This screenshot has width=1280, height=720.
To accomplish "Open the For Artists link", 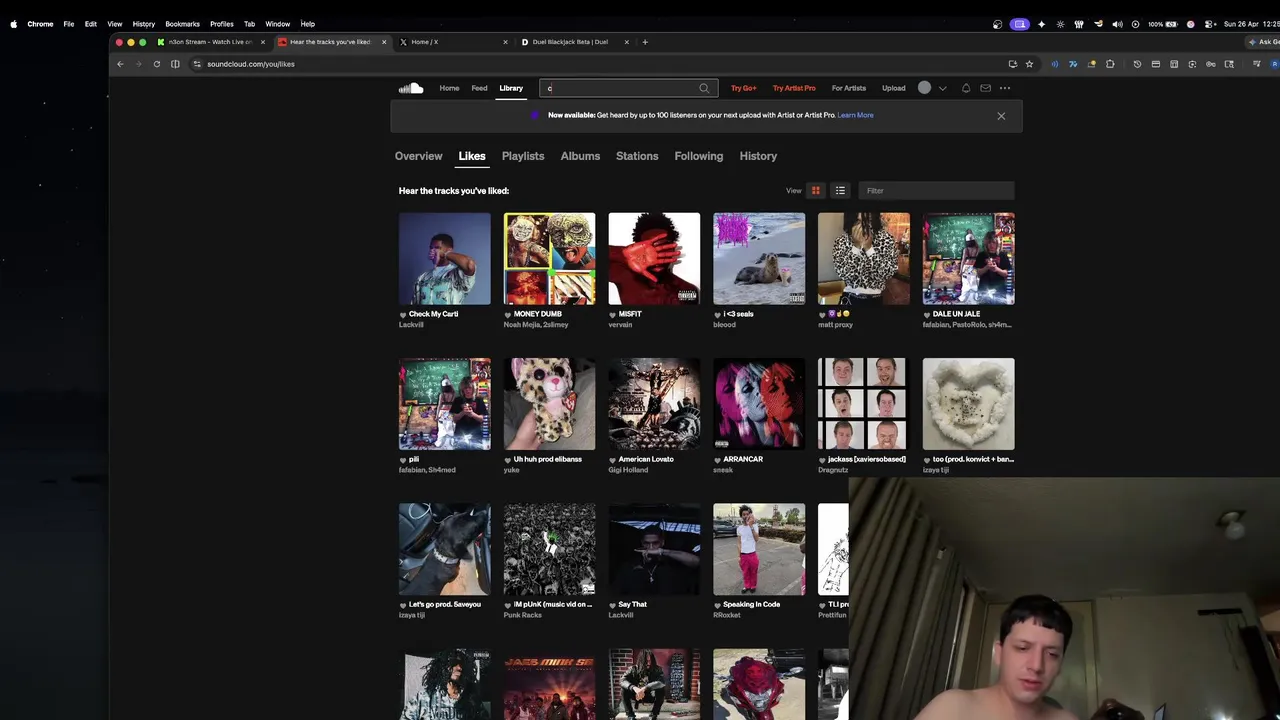I will point(849,88).
